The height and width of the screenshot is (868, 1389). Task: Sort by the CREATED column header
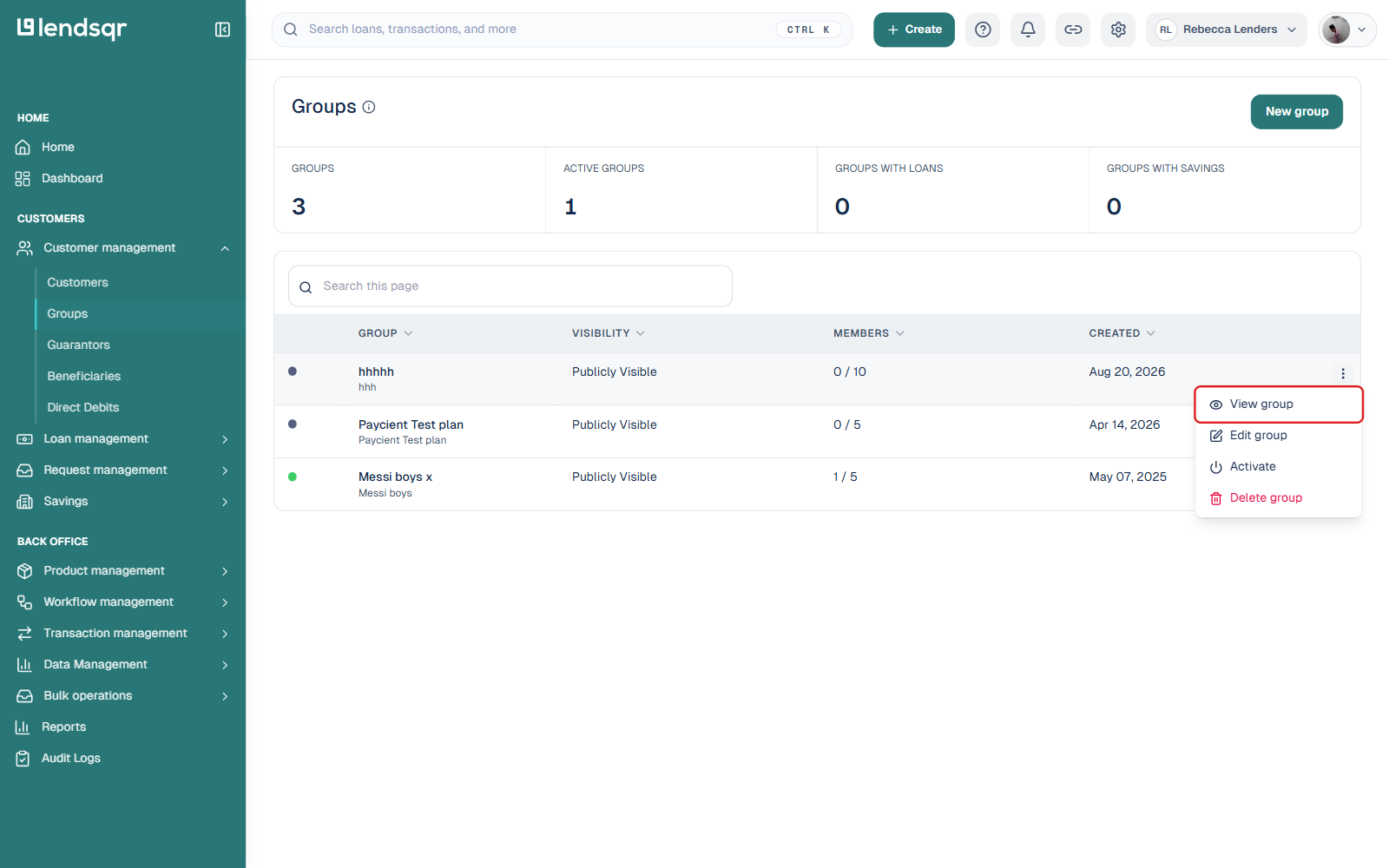[1122, 333]
